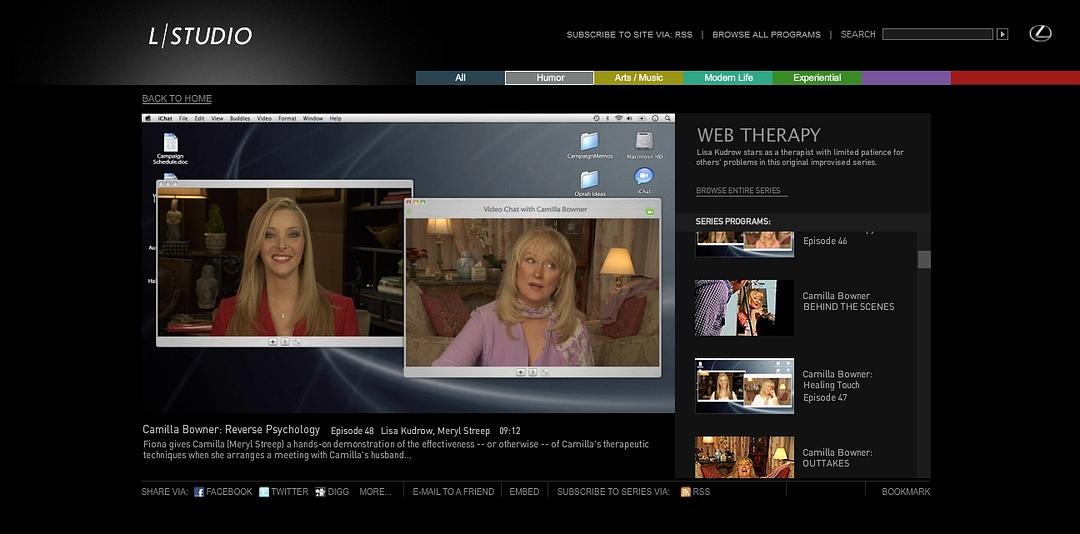Click the purple category swatch

click(906, 78)
